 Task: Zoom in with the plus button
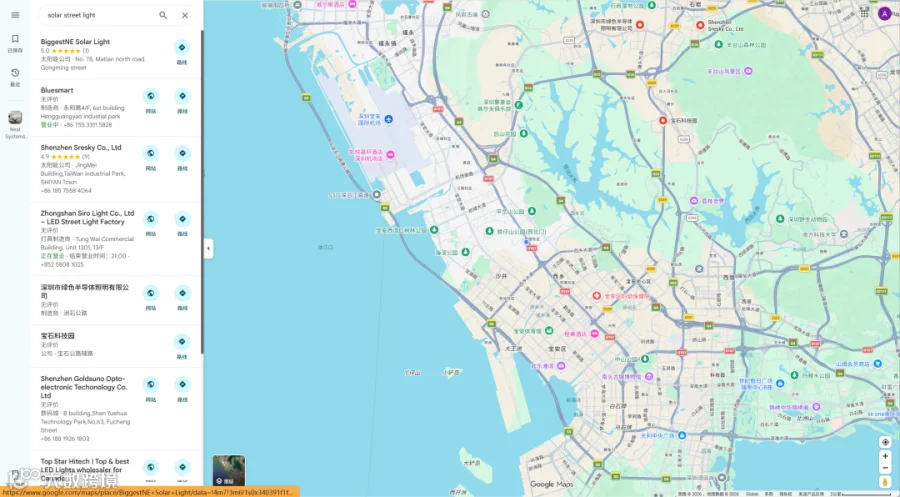[885, 456]
